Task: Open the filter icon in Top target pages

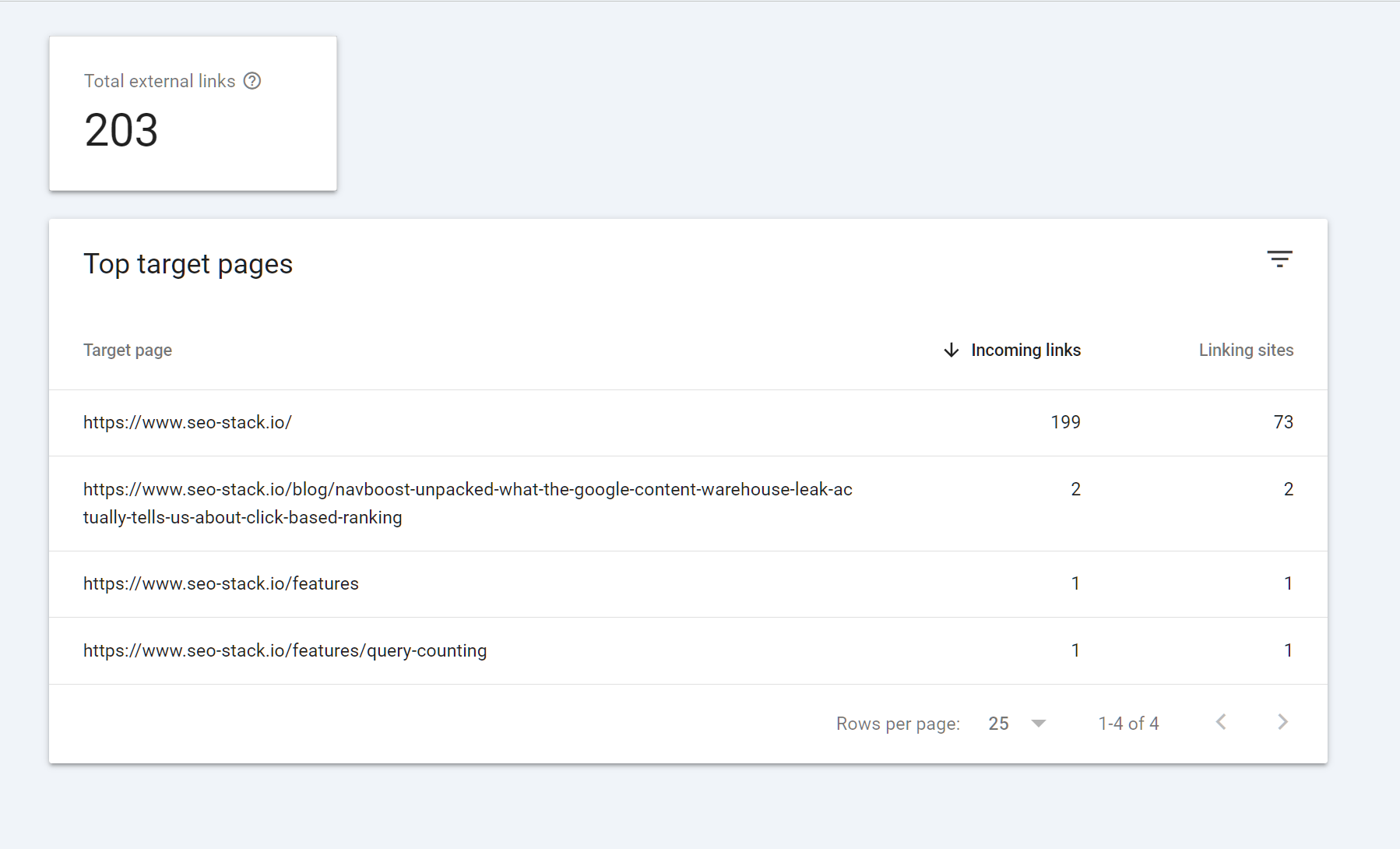Action: point(1279,259)
